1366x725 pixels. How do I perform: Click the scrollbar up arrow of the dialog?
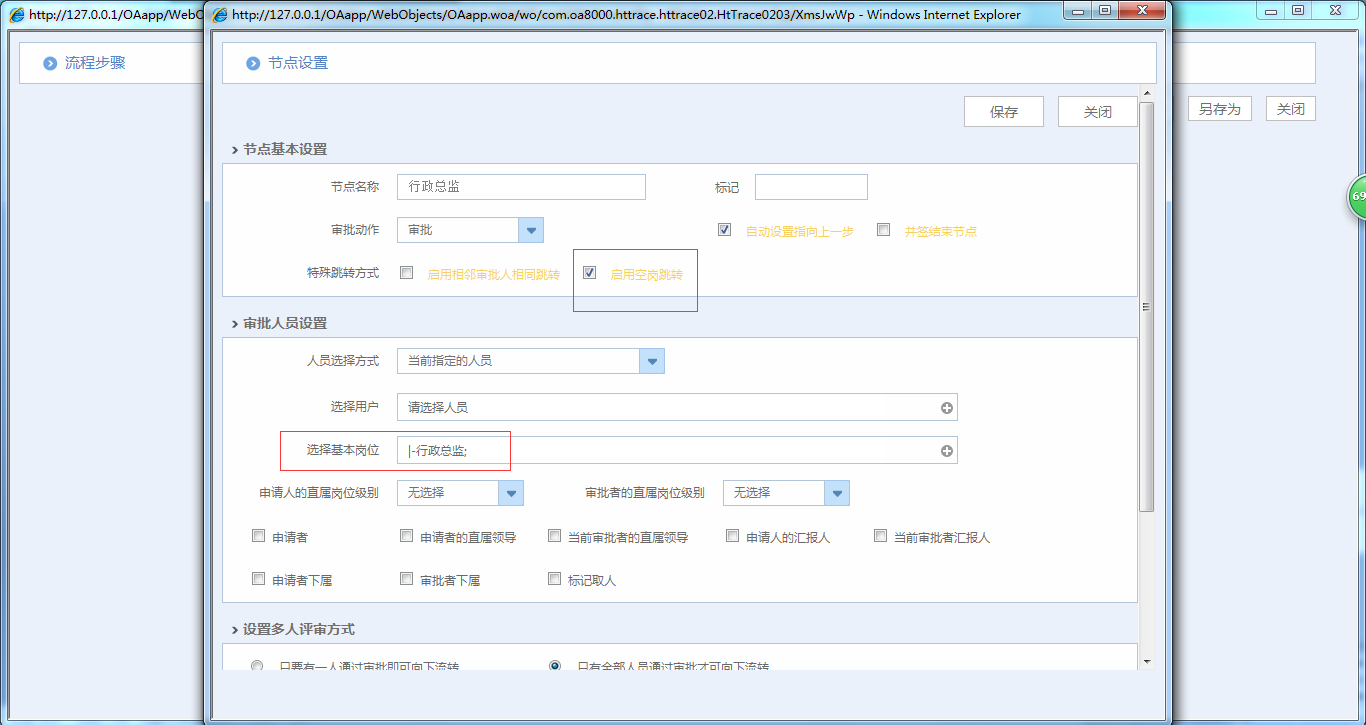(x=1146, y=92)
